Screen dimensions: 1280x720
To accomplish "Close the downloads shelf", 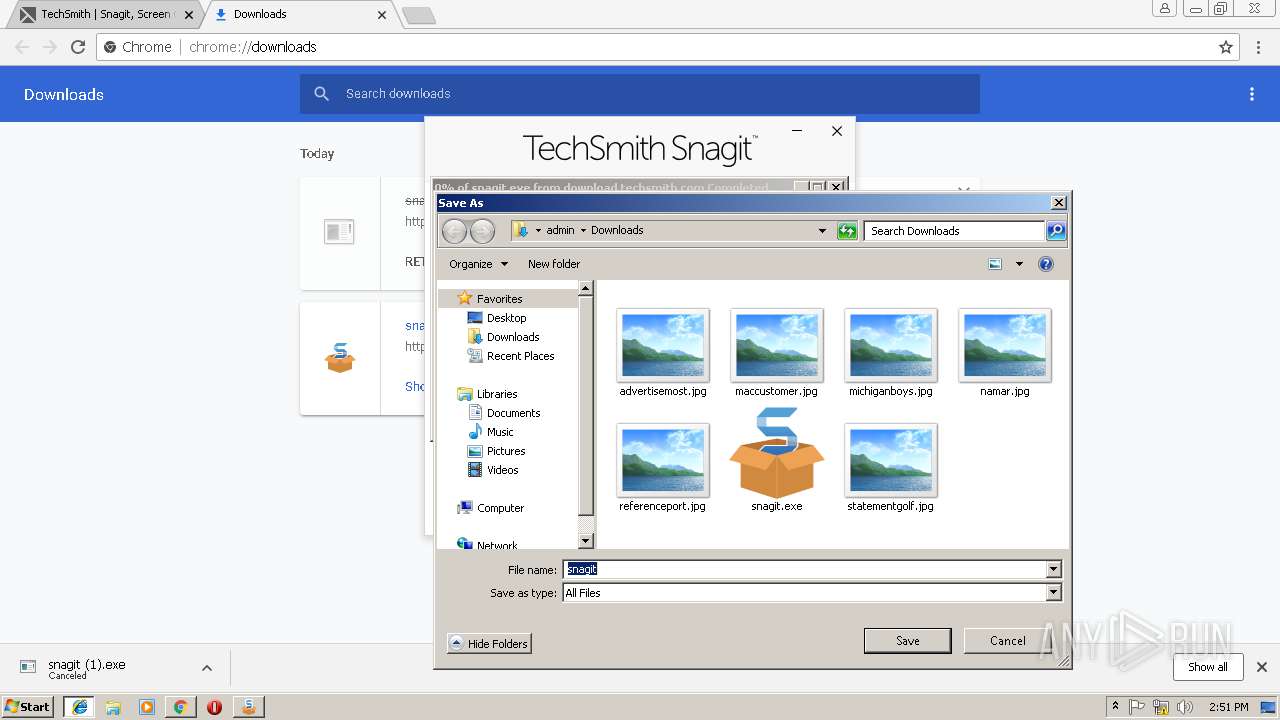I will [1262, 667].
